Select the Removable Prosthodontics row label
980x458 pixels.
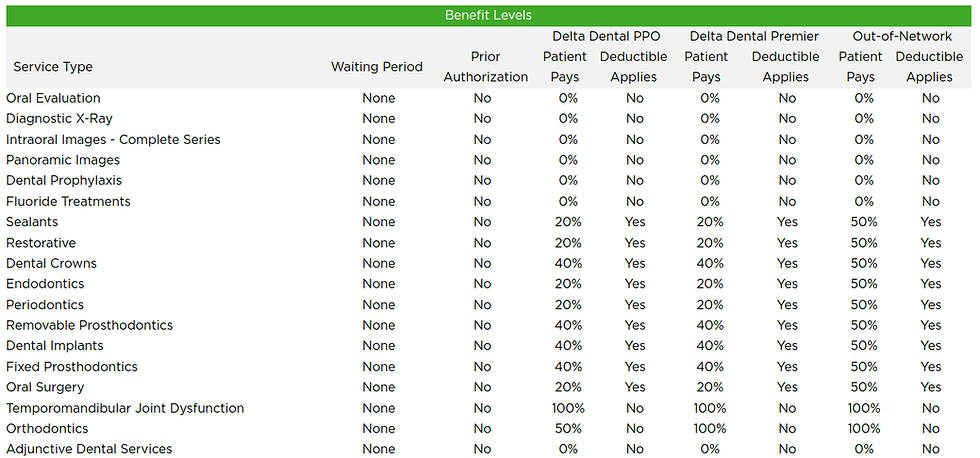(x=89, y=325)
